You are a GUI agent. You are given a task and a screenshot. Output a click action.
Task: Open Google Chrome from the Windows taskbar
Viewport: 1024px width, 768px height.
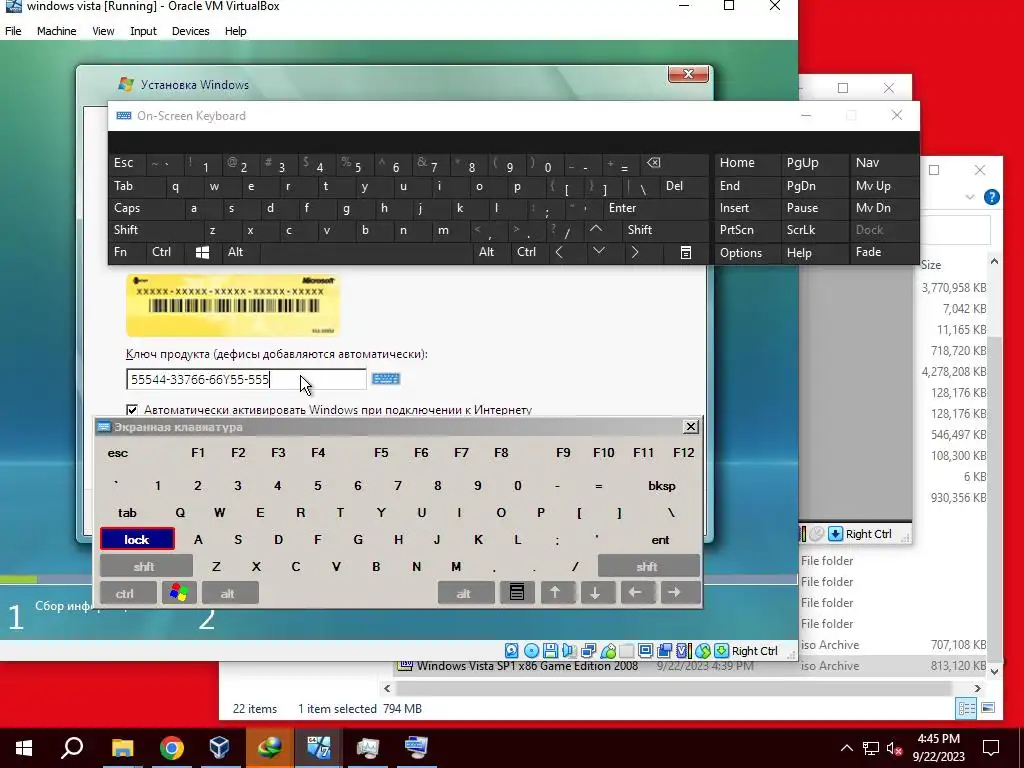point(172,748)
